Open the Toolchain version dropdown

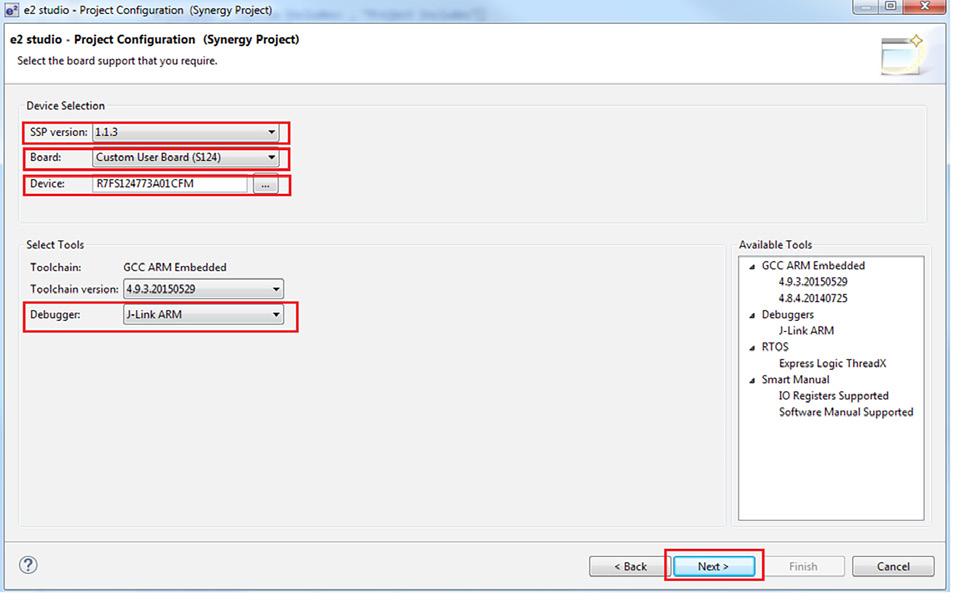coord(203,288)
